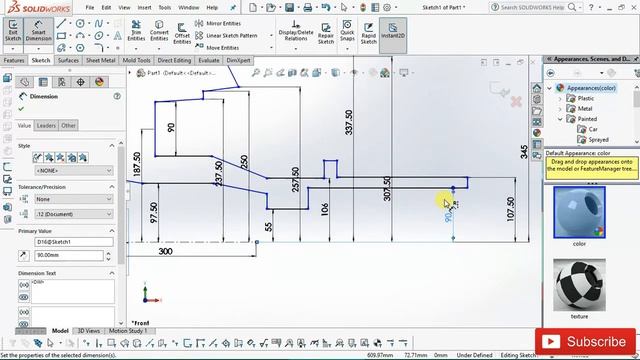The image size is (640, 360).
Task: Open the View menu
Action: coord(124,7)
